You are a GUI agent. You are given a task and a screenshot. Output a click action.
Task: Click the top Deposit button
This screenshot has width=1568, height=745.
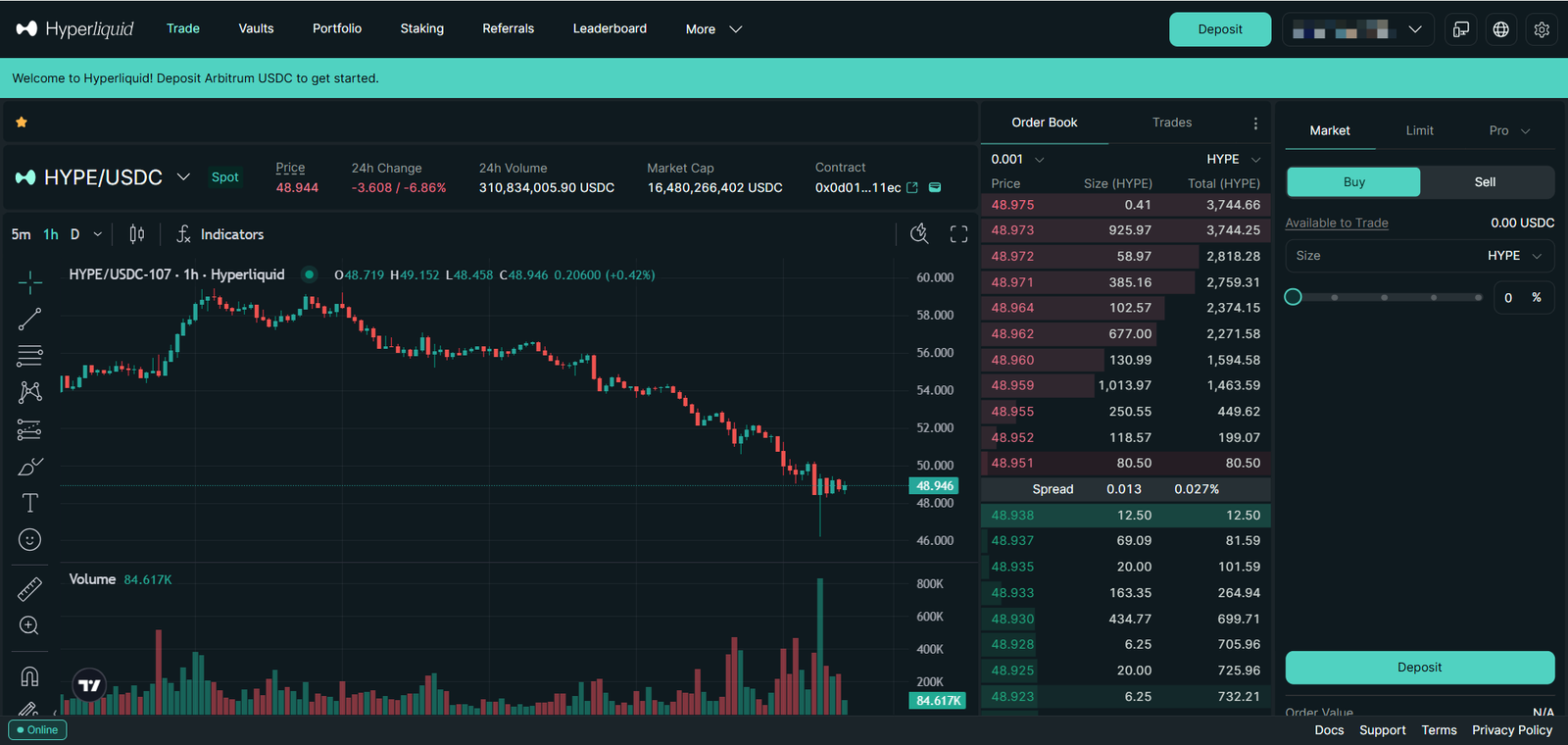[x=1219, y=29]
